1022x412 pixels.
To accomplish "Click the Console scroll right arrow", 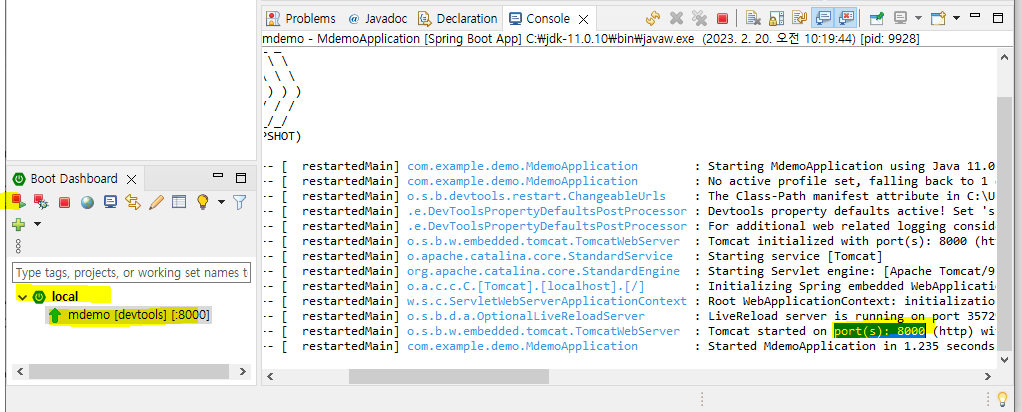I will tap(989, 376).
